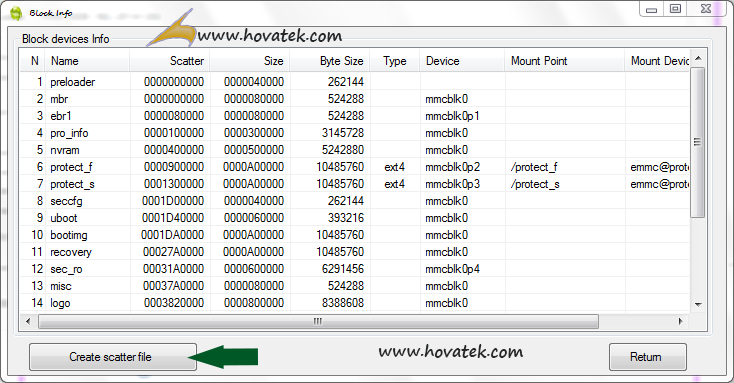The width and height of the screenshot is (734, 383).
Task: Click the Return button
Action: pos(647,357)
